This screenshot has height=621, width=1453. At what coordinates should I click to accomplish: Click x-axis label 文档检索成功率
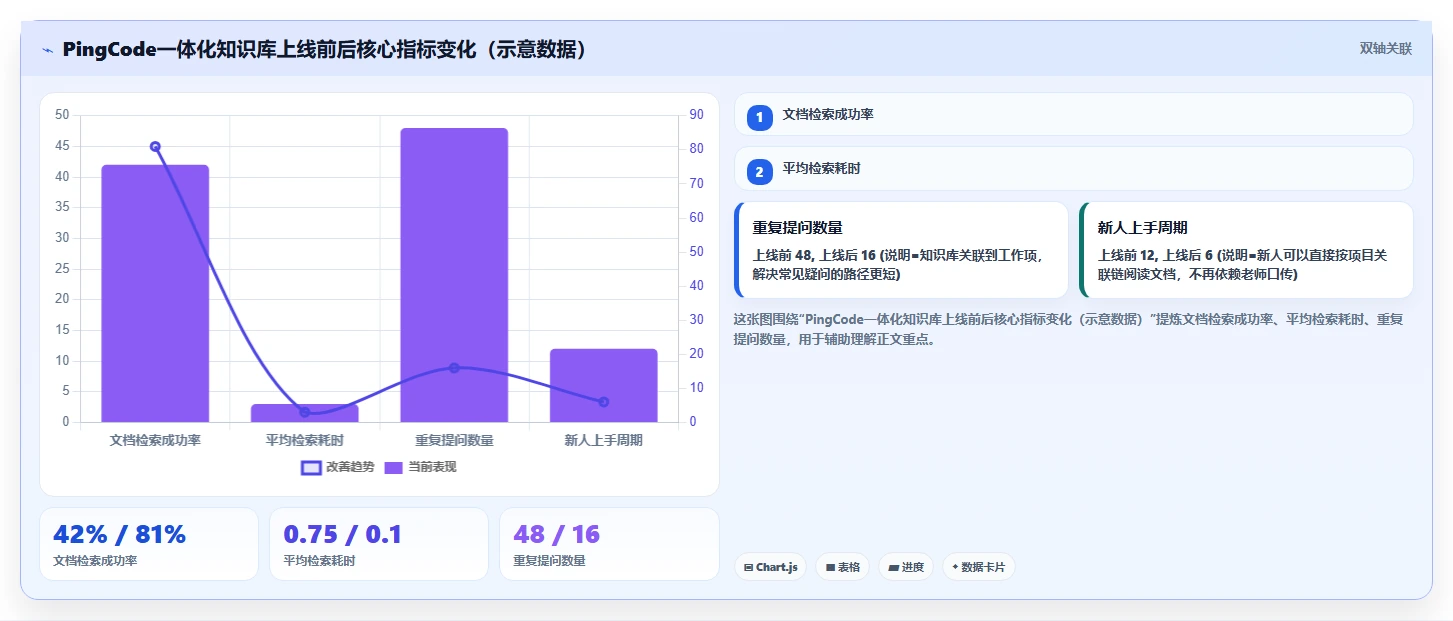[155, 440]
